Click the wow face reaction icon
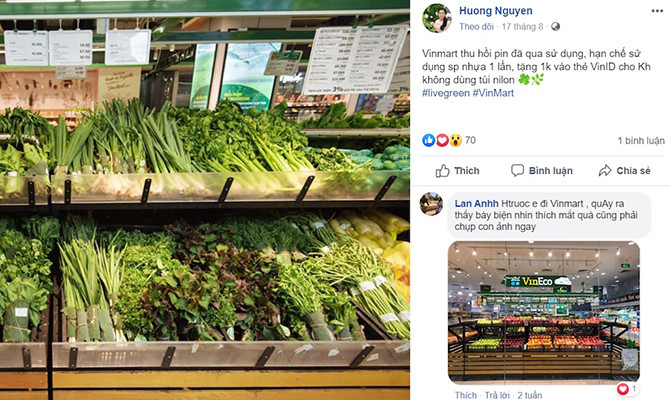 pyautogui.click(x=455, y=140)
